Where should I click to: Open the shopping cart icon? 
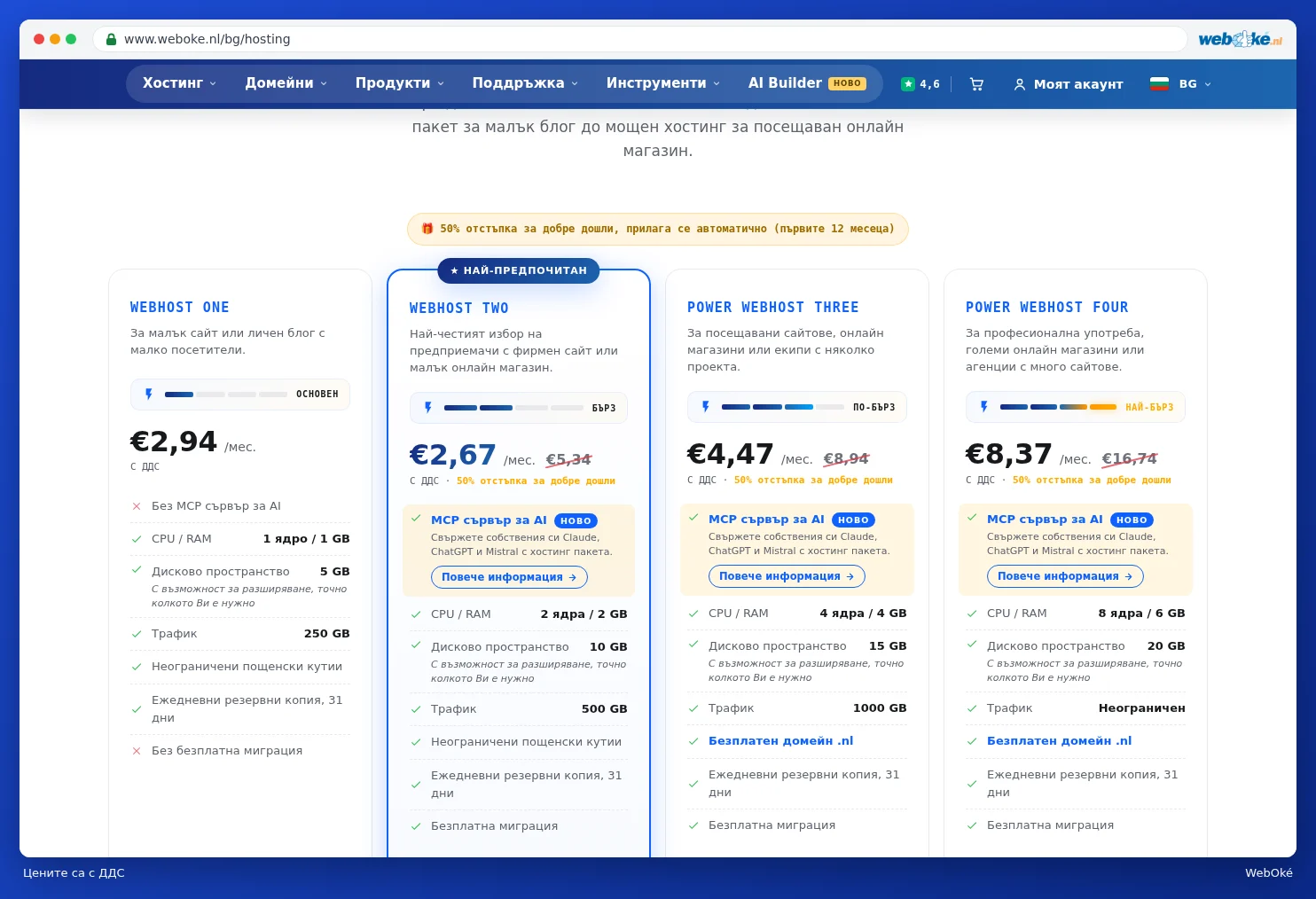click(976, 84)
